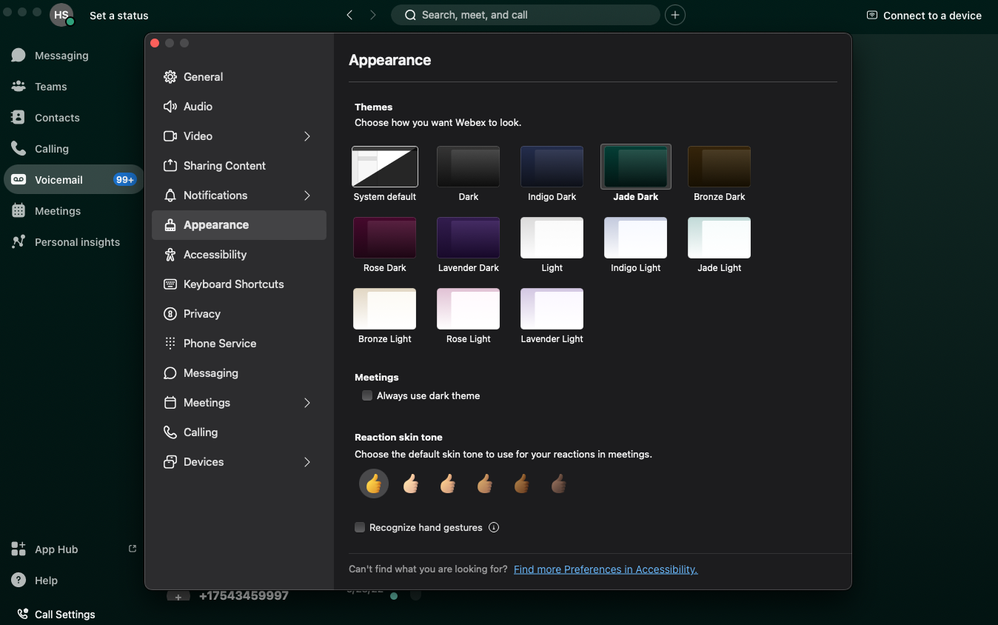998x625 pixels.
Task: Expand the Video settings chevron
Action: (x=307, y=136)
